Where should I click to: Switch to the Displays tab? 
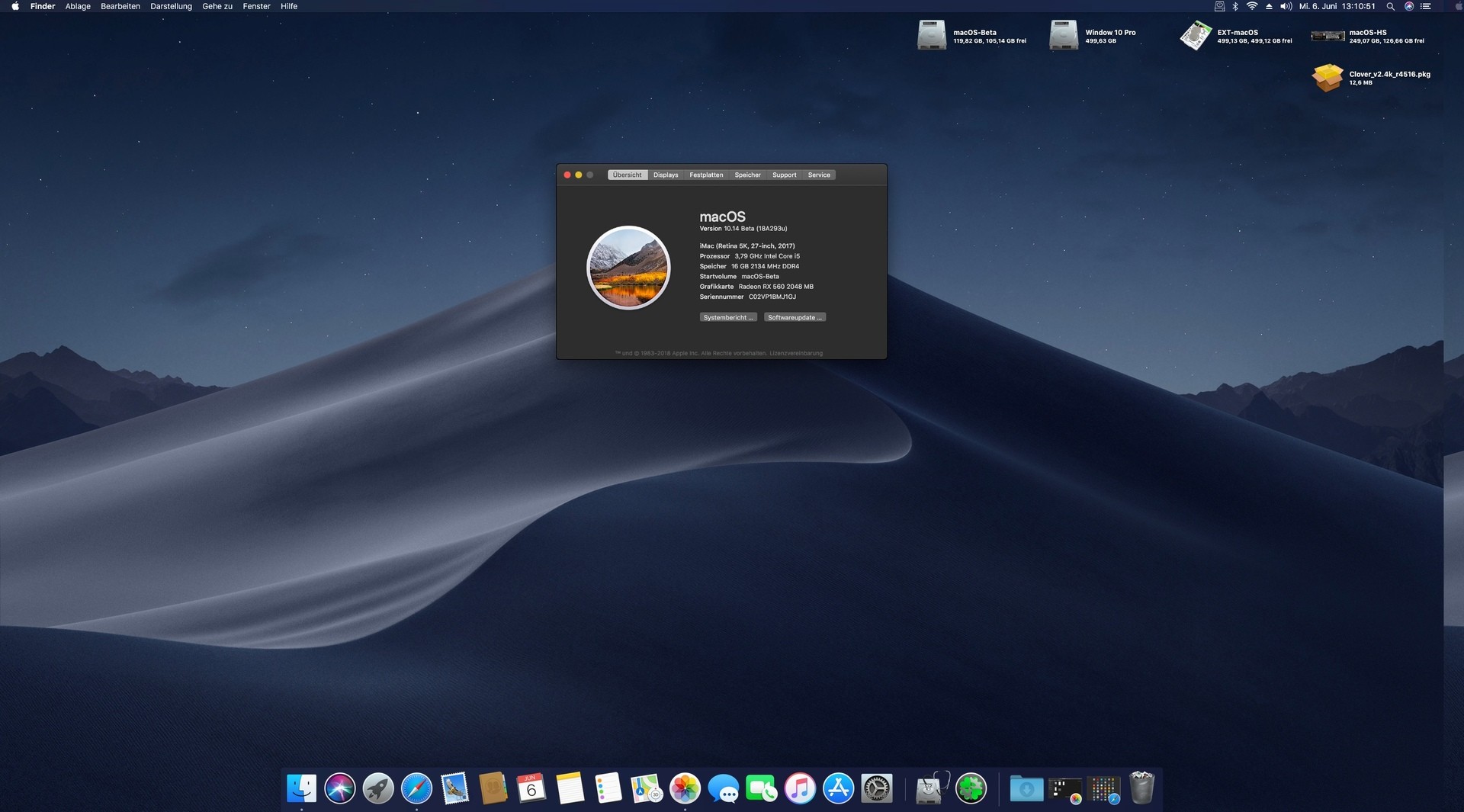click(x=665, y=175)
